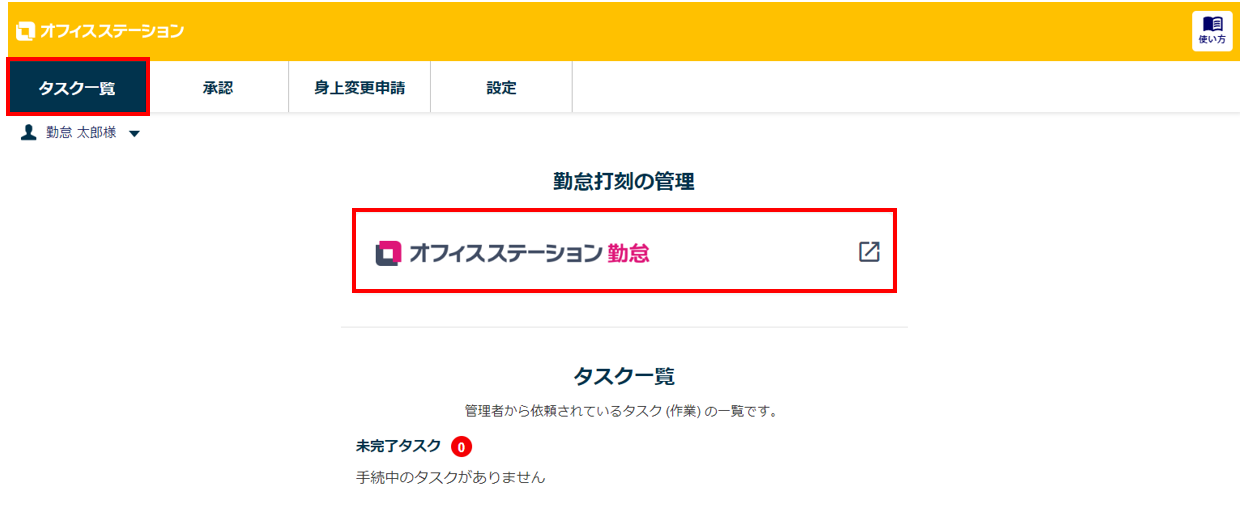Click the 勤怠 pink text label
1245x505 pixels.
pyautogui.click(x=628, y=254)
